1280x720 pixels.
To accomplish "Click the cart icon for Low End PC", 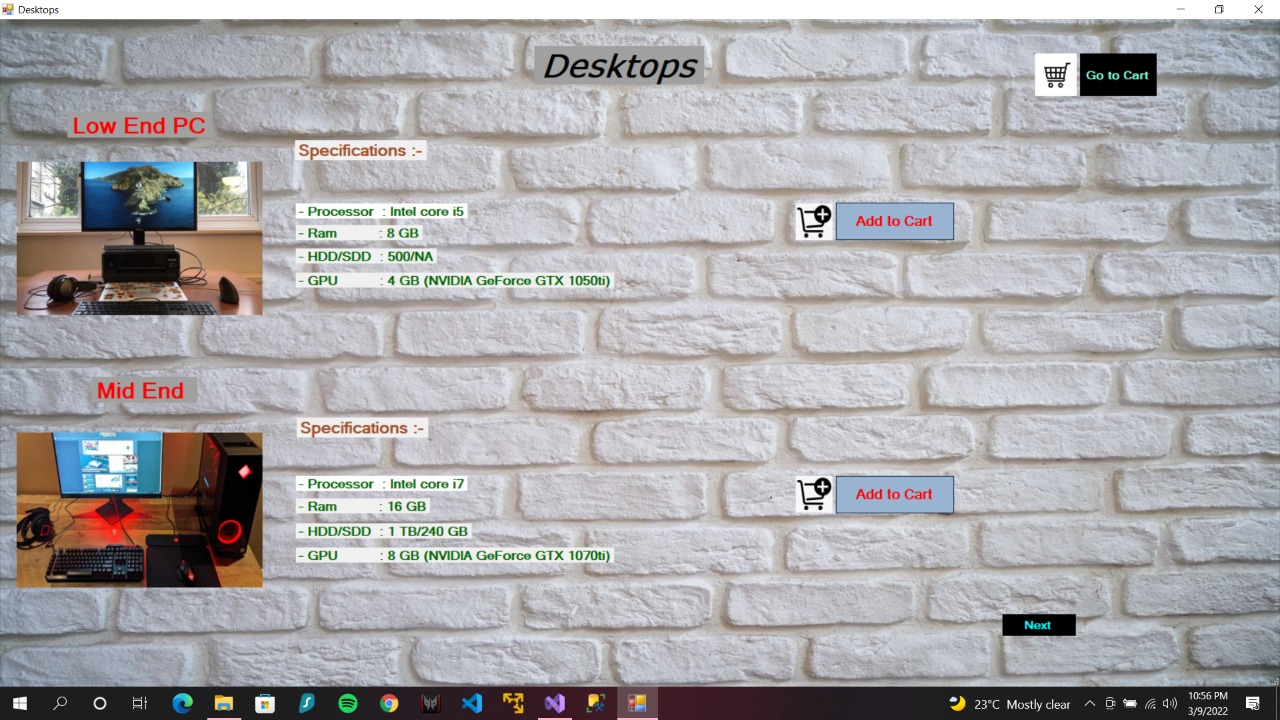I will 814,221.
